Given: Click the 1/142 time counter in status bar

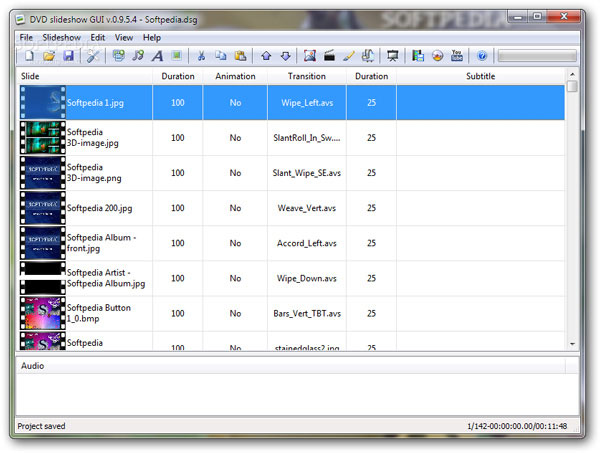Looking at the screenshot, I should (517, 426).
